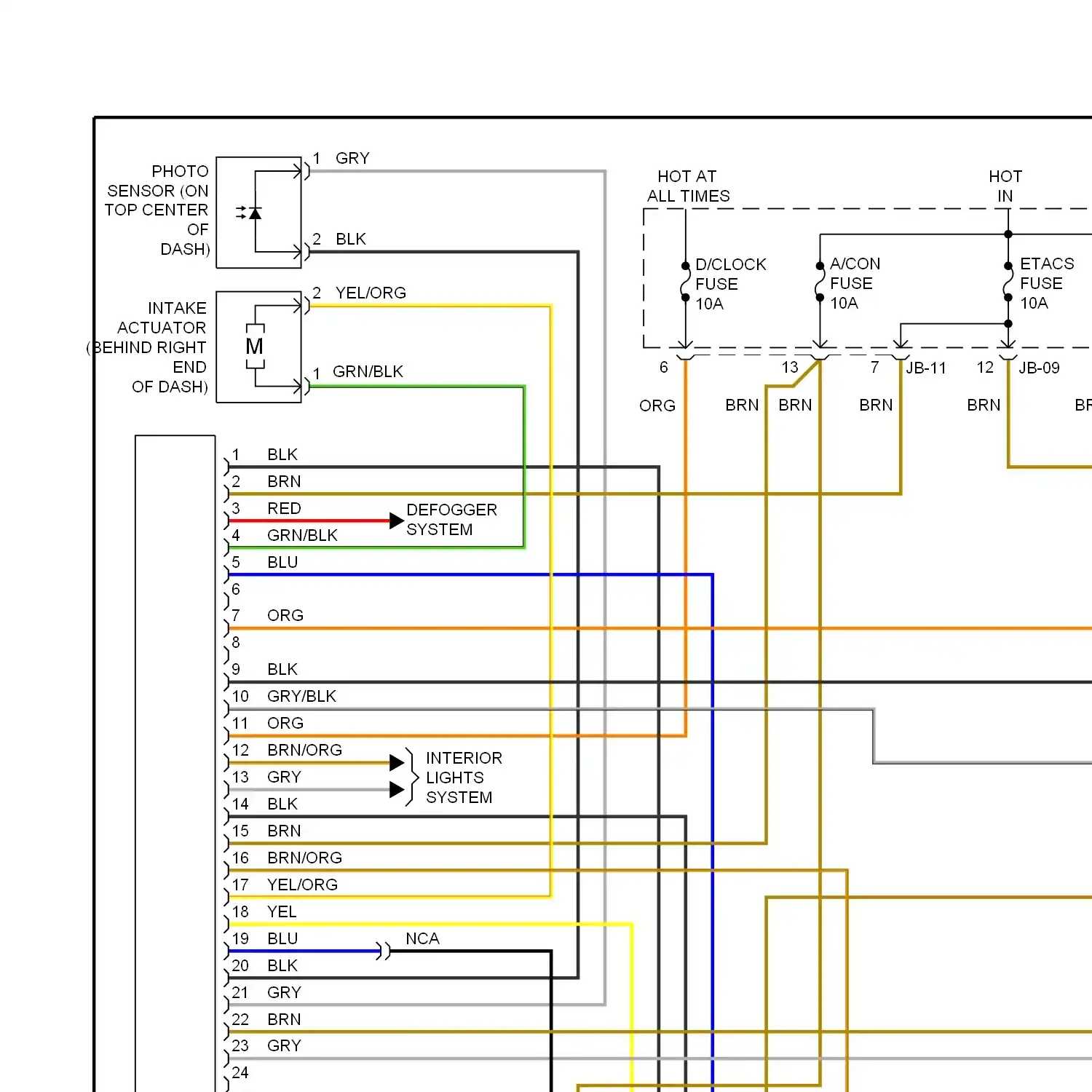Click the JB-11 connector label
The height and width of the screenshot is (1092, 1092).
[925, 368]
